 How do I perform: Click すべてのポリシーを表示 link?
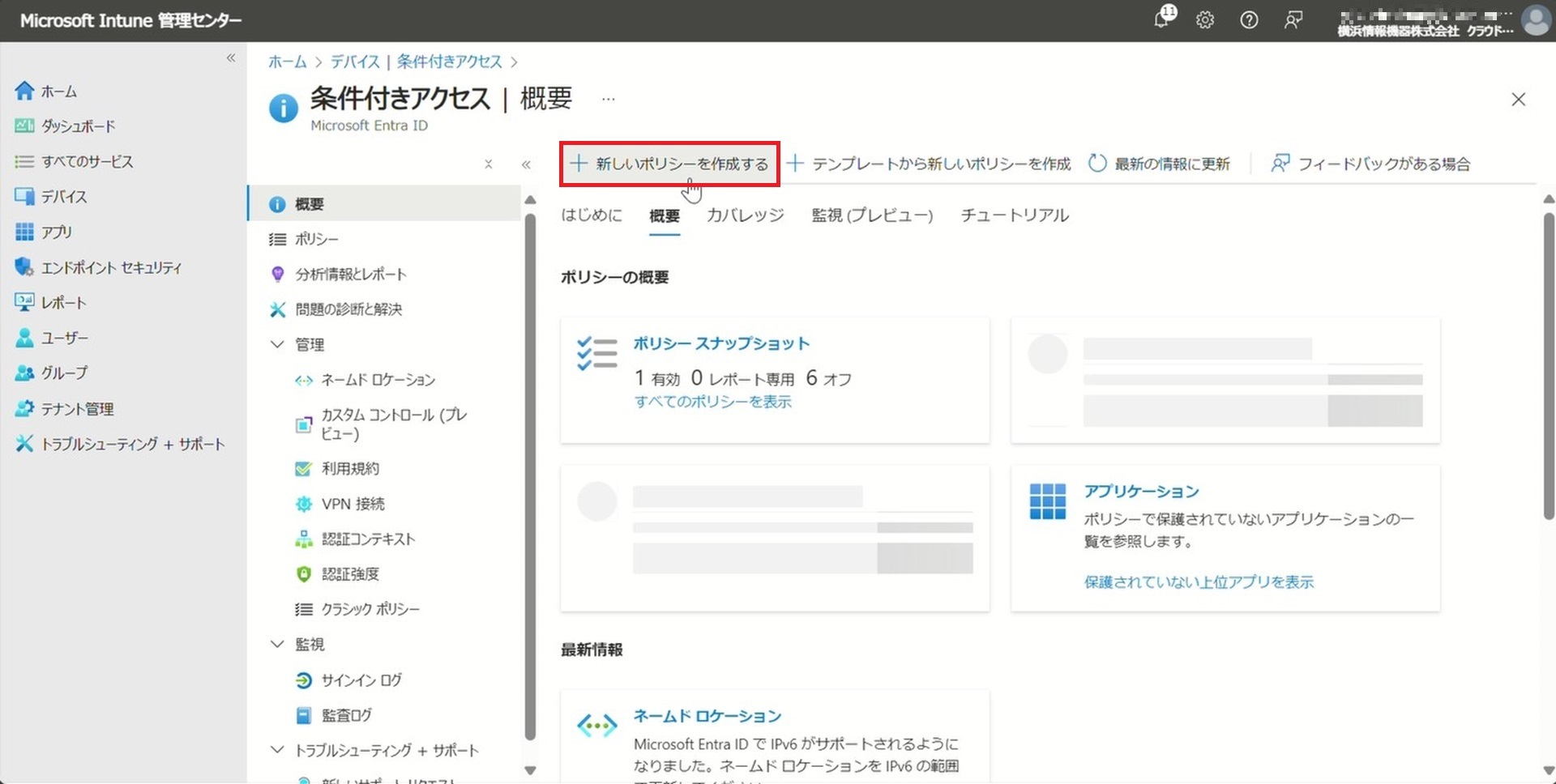click(713, 402)
